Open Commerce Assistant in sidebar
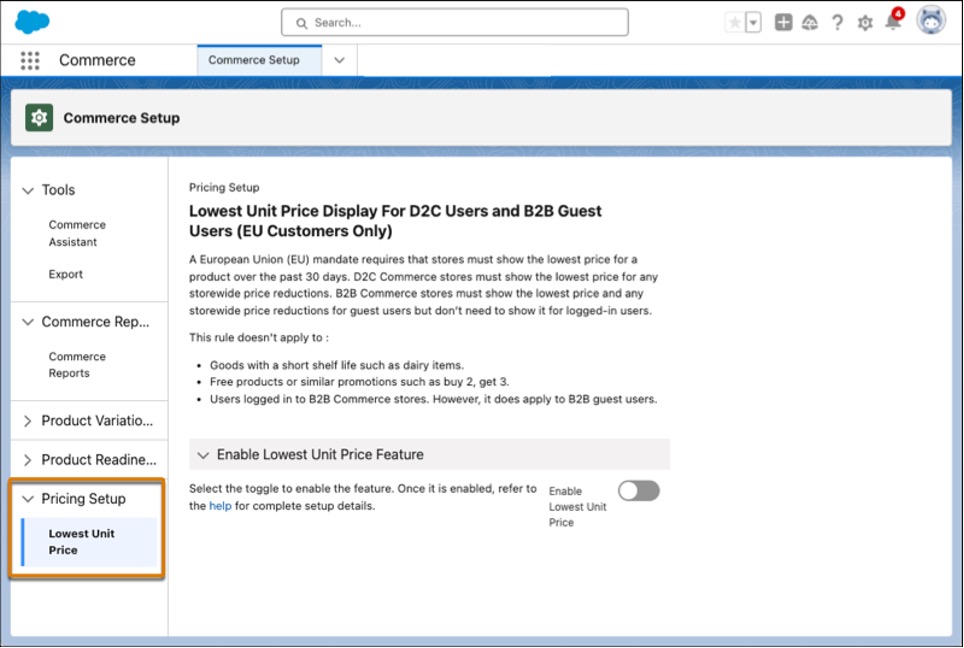The image size is (964, 648). [77, 234]
